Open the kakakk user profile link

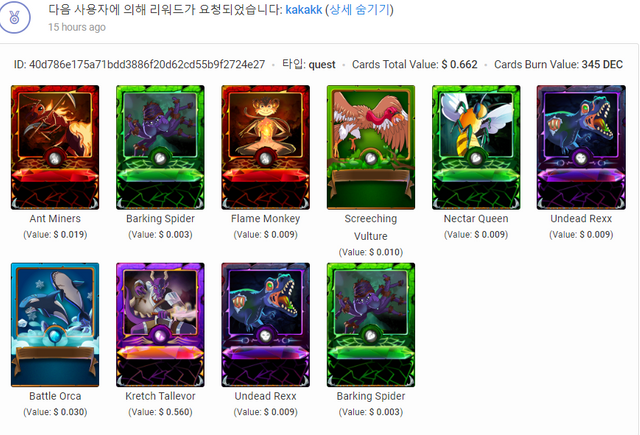304,9
